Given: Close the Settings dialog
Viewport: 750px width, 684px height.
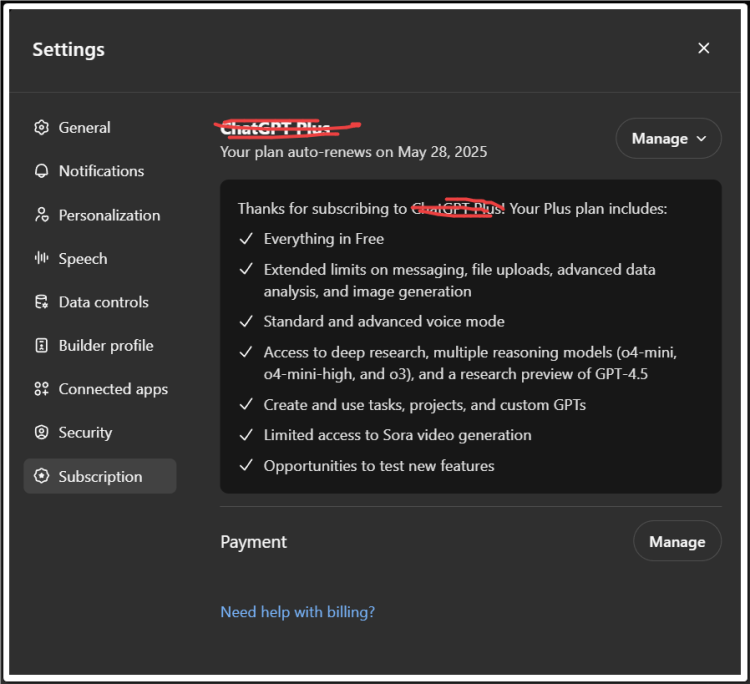Looking at the screenshot, I should click(704, 48).
